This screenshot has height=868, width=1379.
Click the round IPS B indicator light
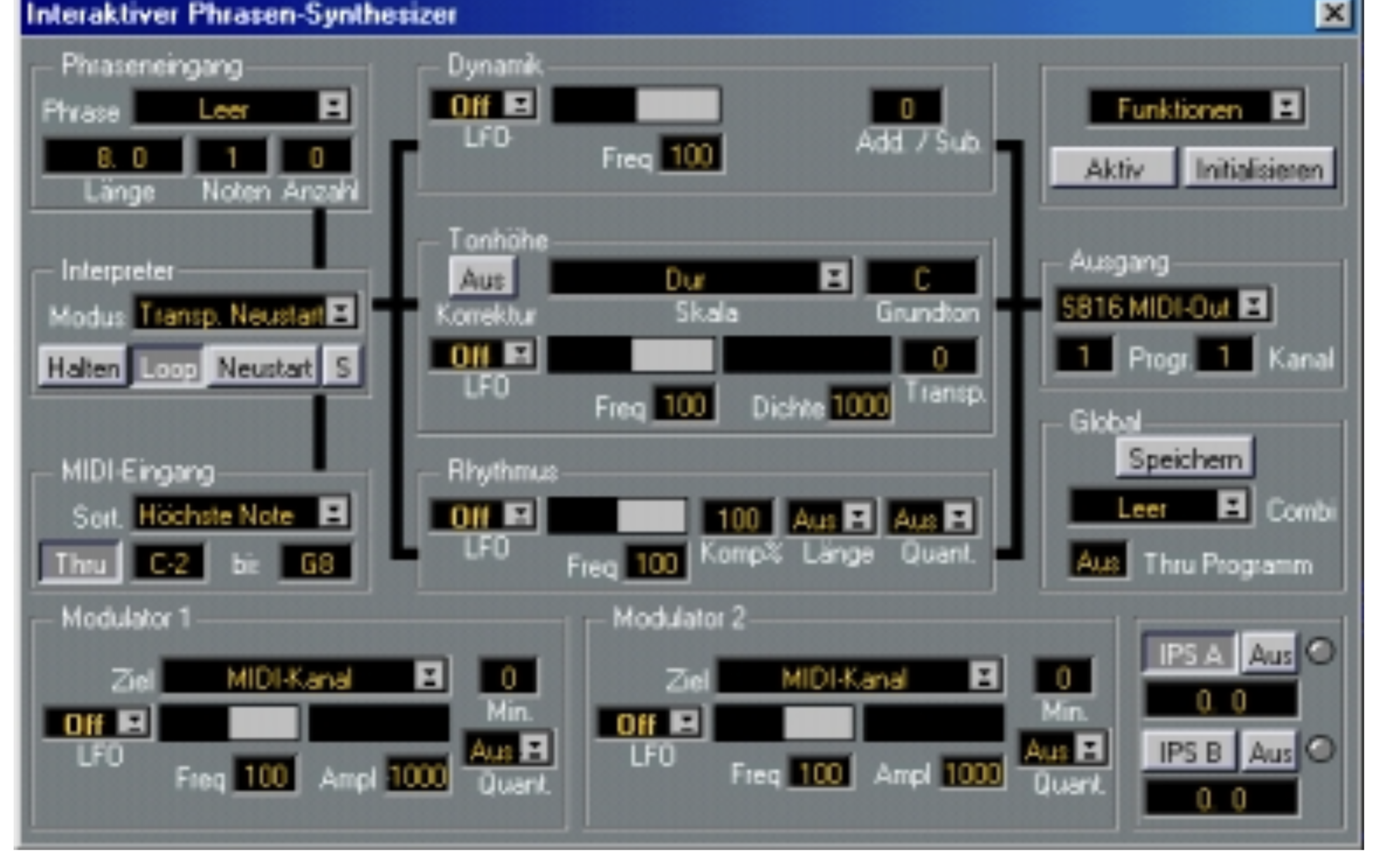pos(1320,749)
